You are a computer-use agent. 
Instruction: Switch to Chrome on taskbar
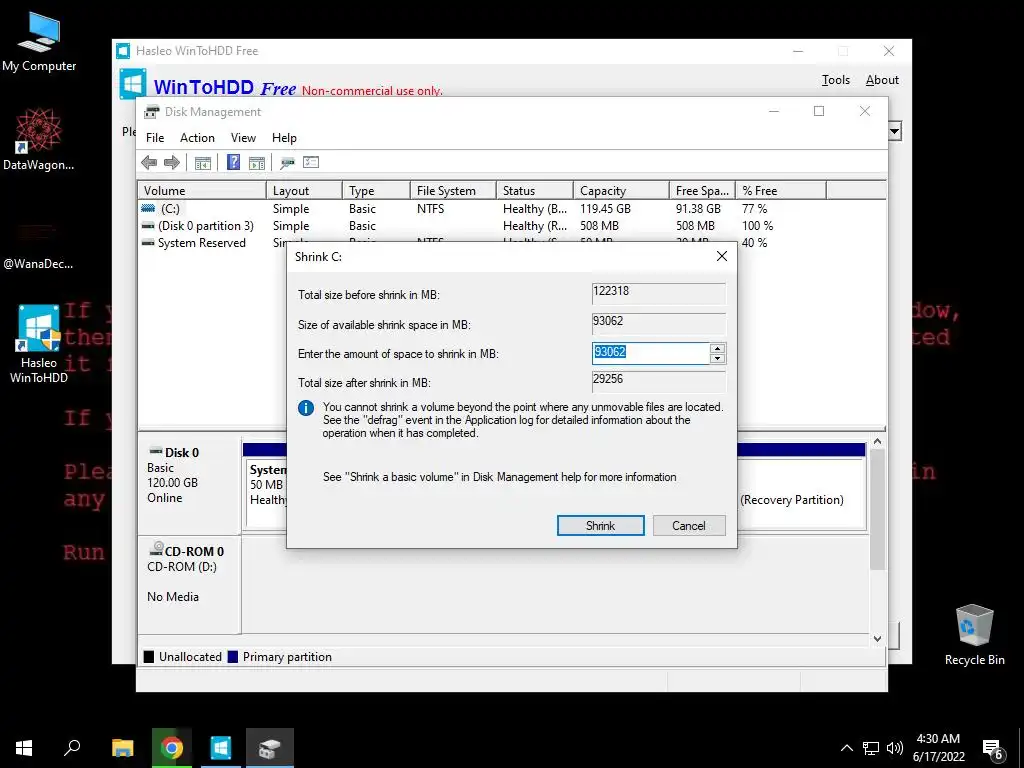point(172,748)
